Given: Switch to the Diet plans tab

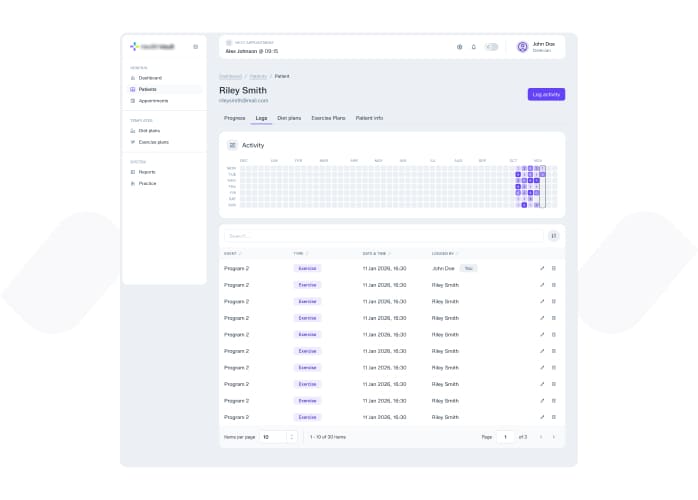Looking at the screenshot, I should [289, 118].
